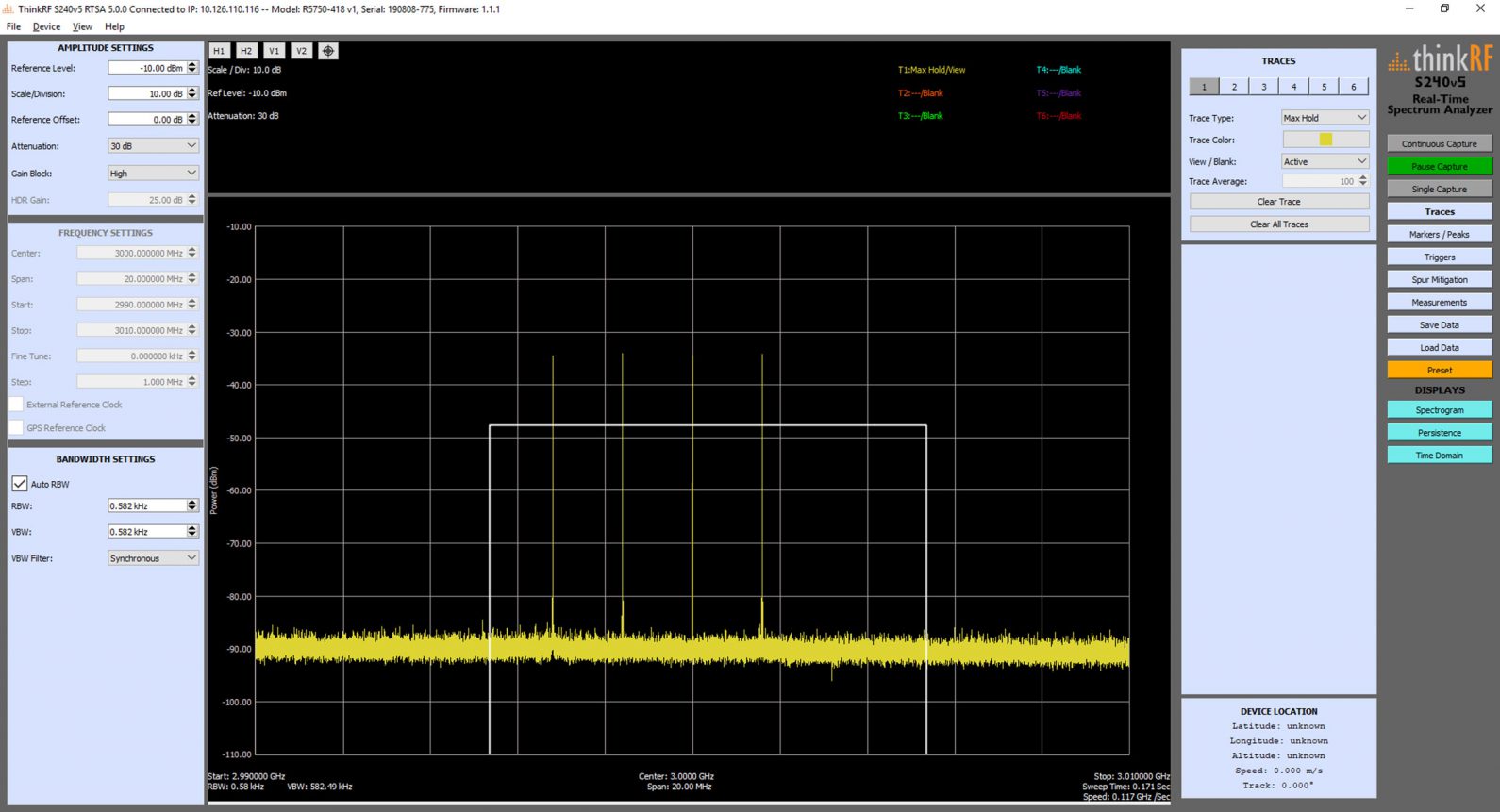Click the Ref Level: -10.0 dBm text
1500x812 pixels.
(247, 93)
